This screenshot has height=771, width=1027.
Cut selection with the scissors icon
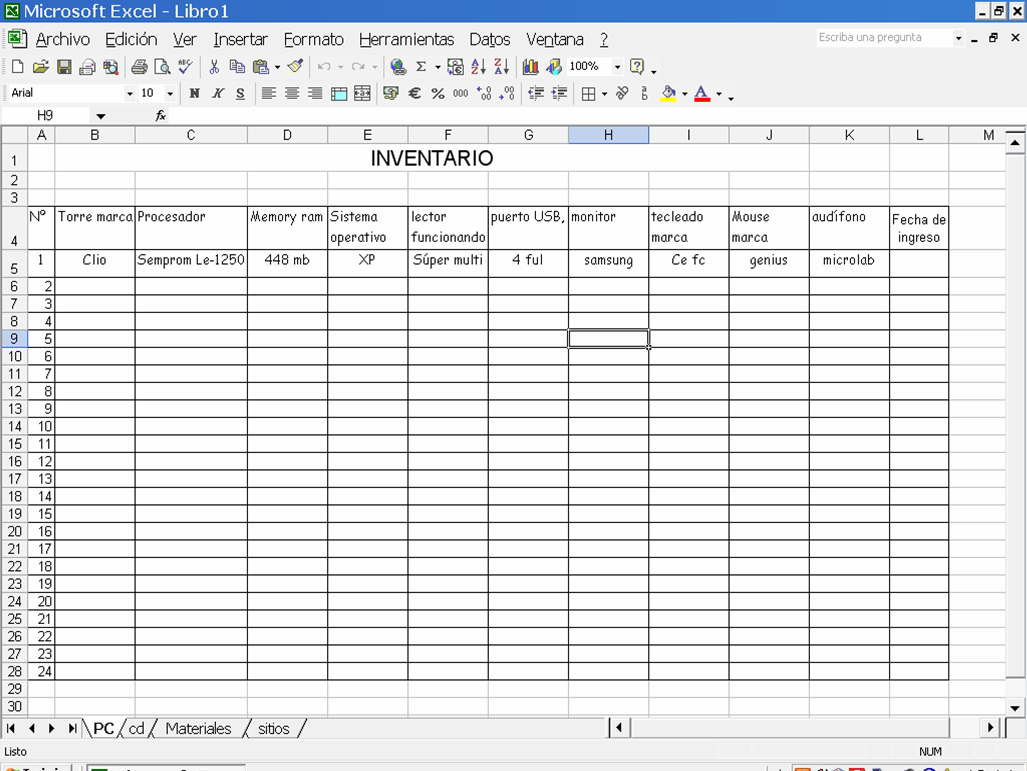coord(214,67)
